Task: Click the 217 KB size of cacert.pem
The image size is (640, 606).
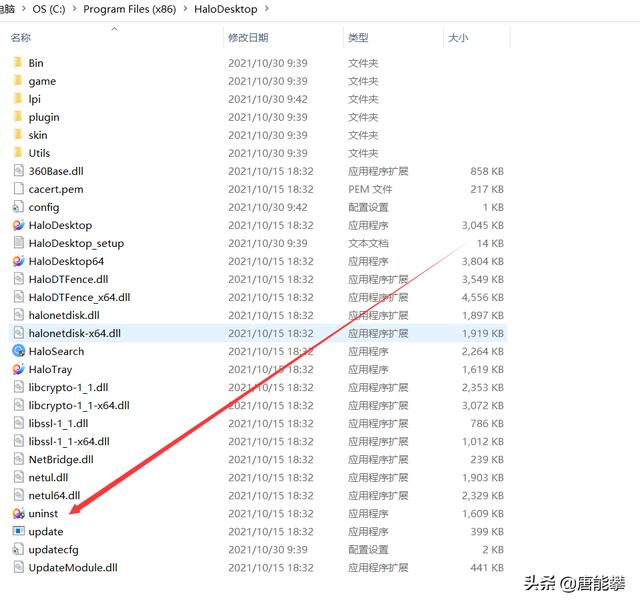Action: pos(487,189)
